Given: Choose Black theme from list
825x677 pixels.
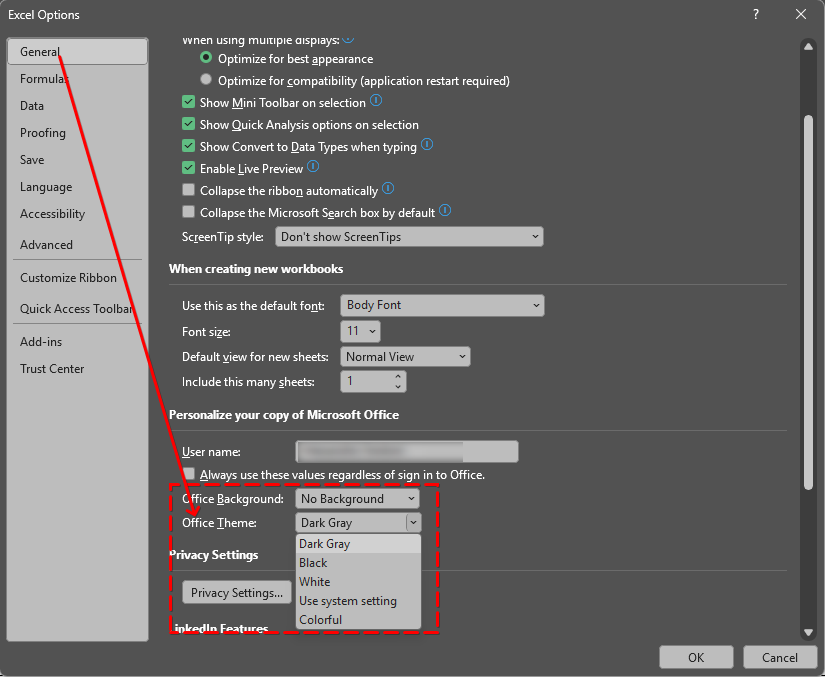Looking at the screenshot, I should [x=358, y=563].
